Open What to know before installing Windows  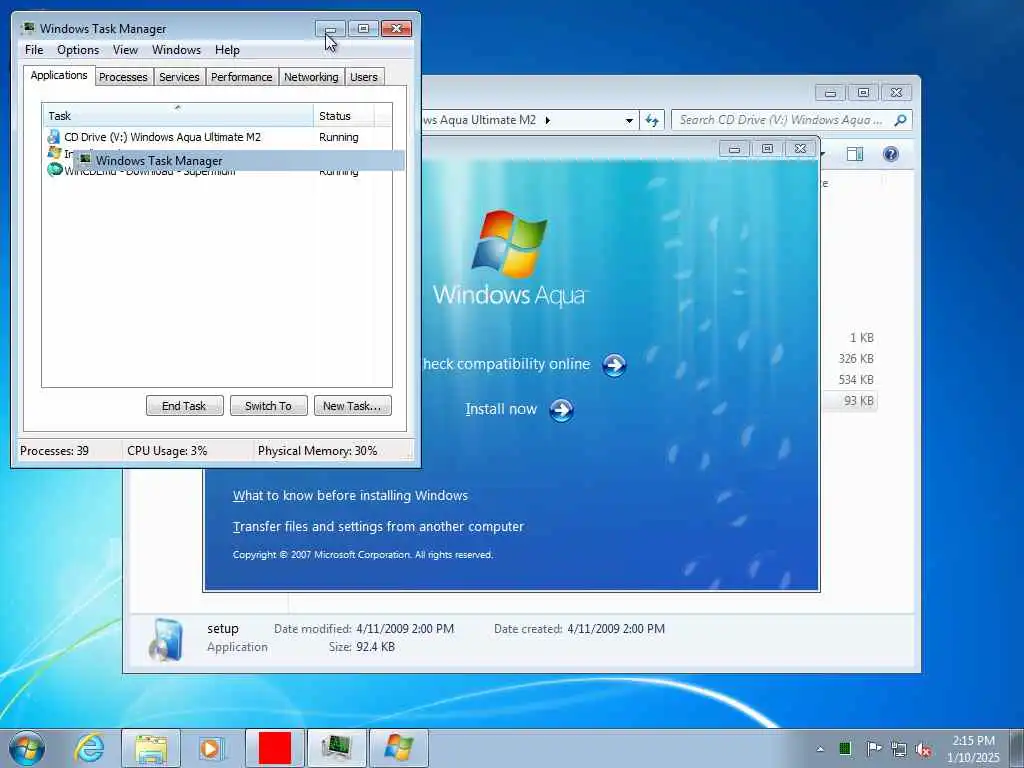pos(350,496)
